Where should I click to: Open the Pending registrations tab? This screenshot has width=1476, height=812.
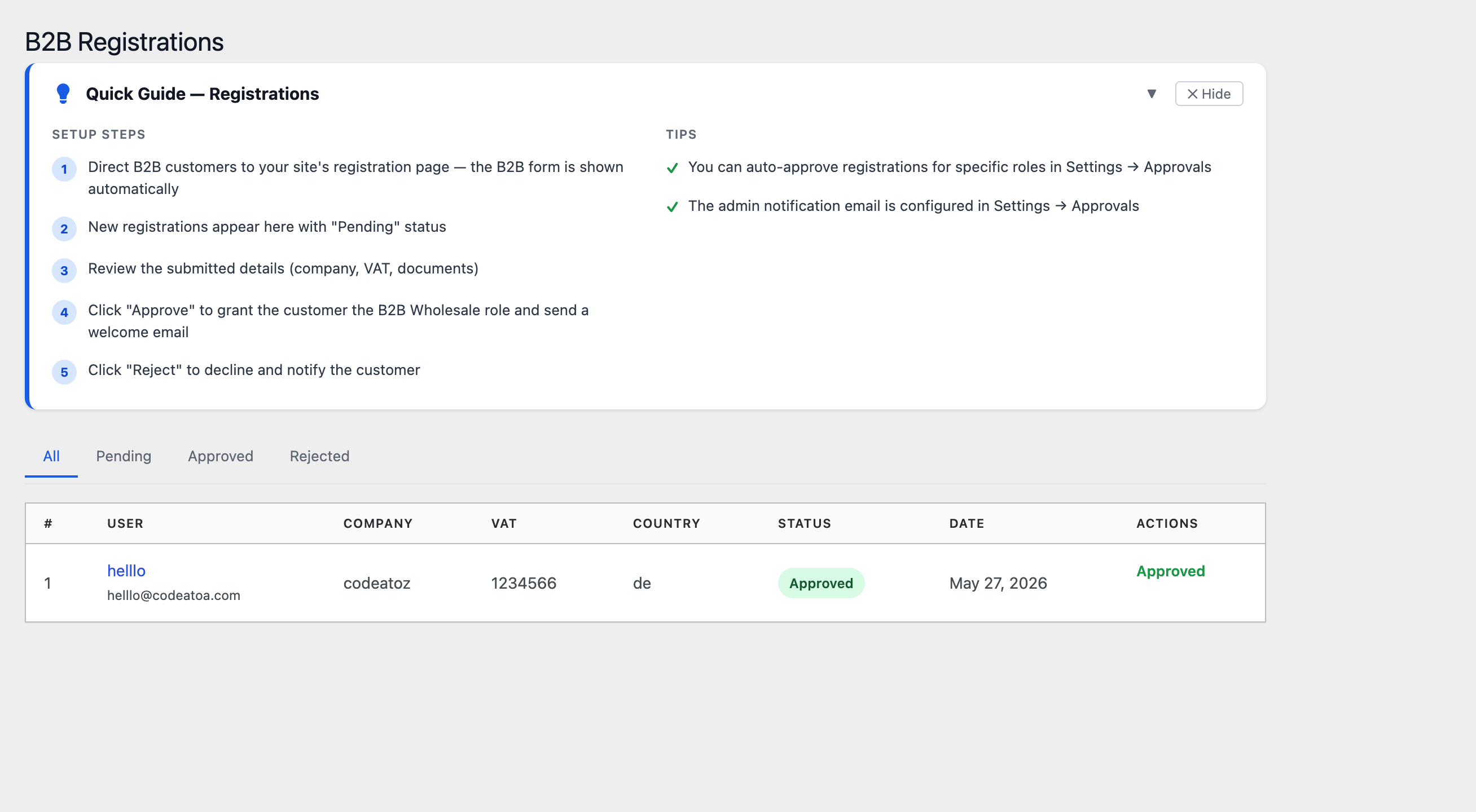(x=124, y=456)
